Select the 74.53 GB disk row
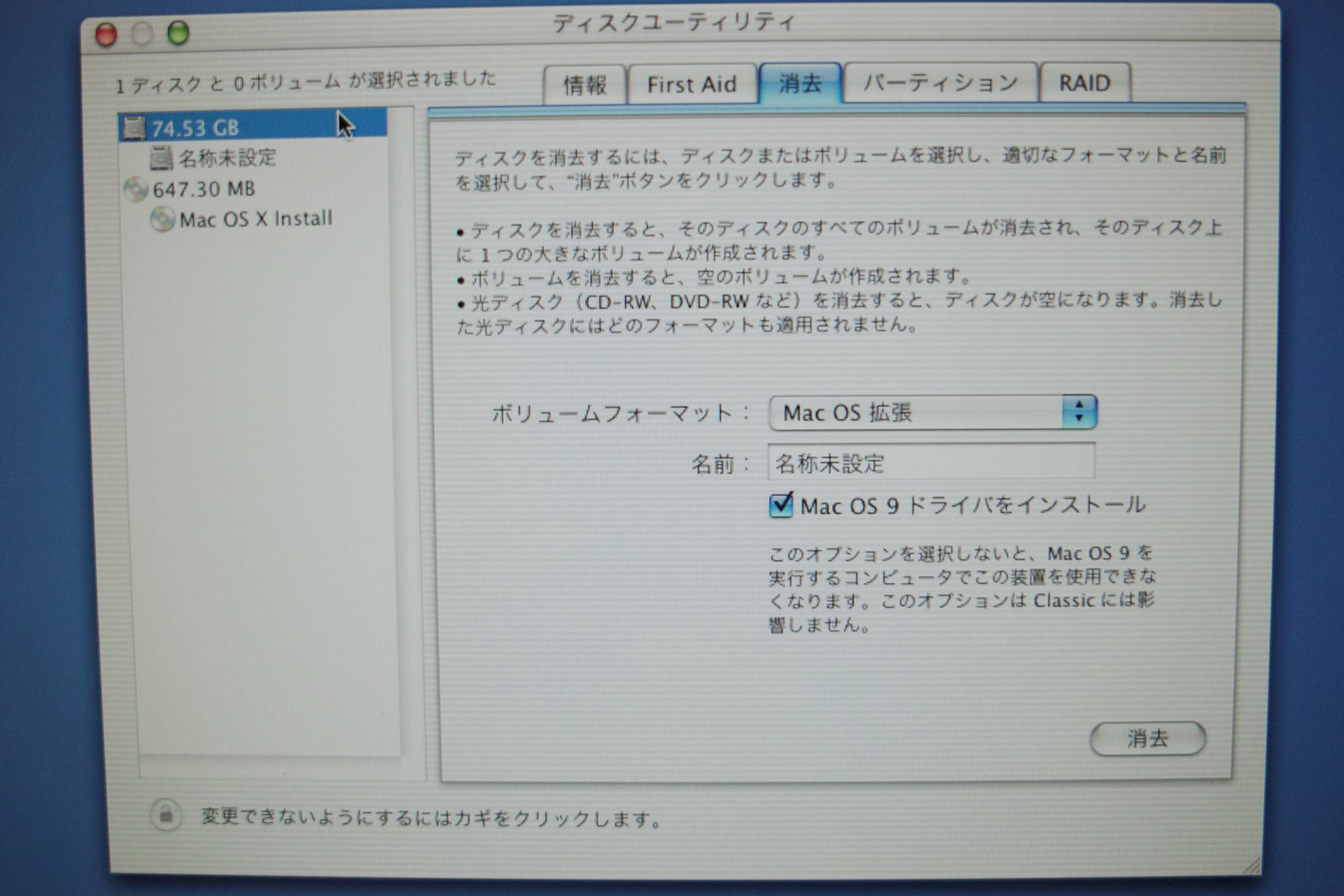 tap(252, 127)
